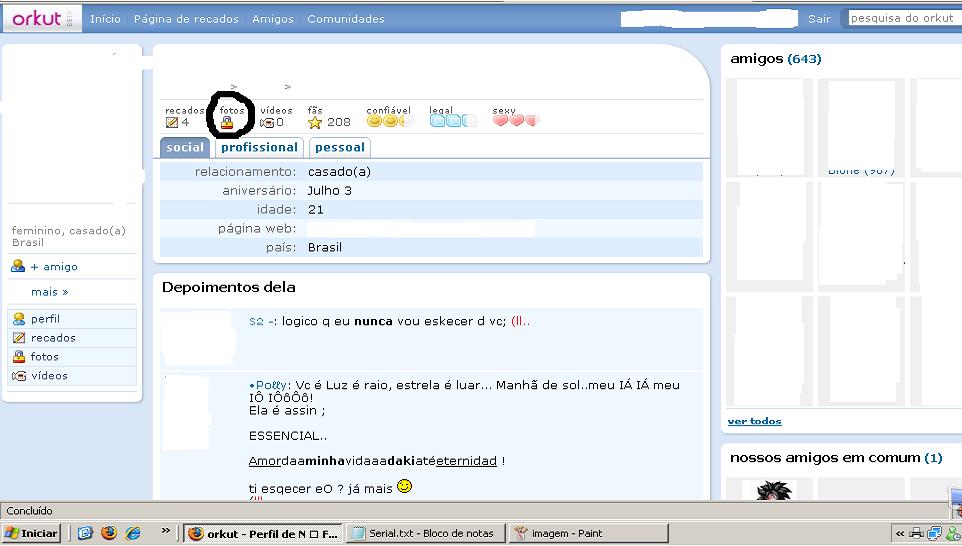The image size is (962, 546).
Task: Click the orkut logo
Action: click(37, 18)
